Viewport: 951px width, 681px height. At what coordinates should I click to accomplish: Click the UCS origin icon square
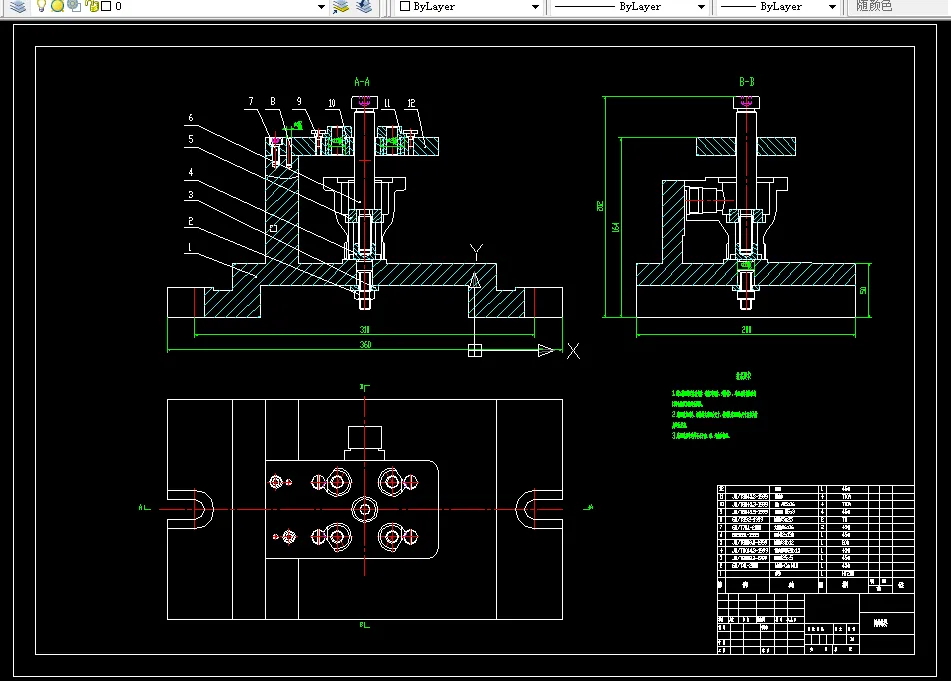(475, 350)
